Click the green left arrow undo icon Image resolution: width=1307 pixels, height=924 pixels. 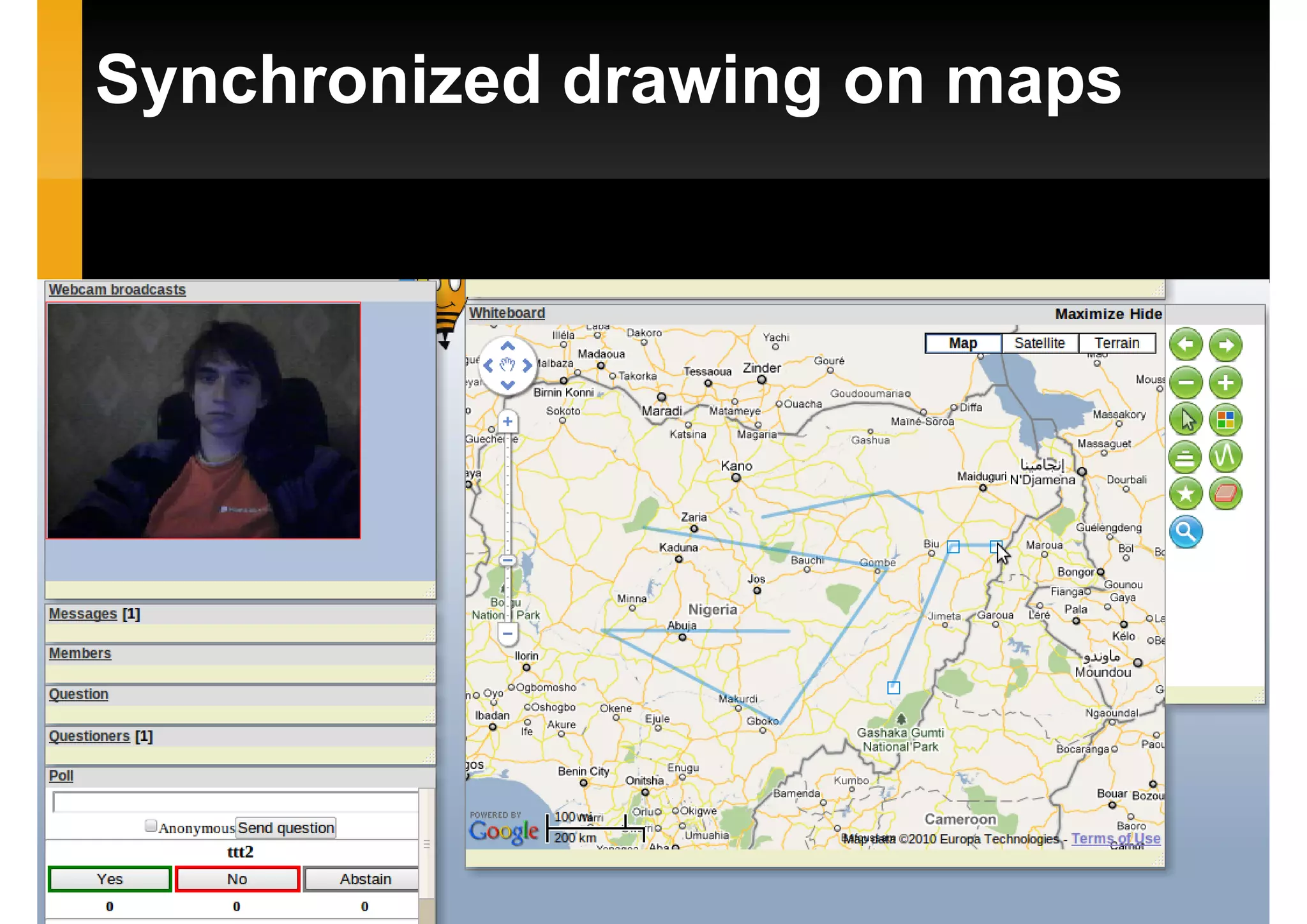click(1186, 345)
